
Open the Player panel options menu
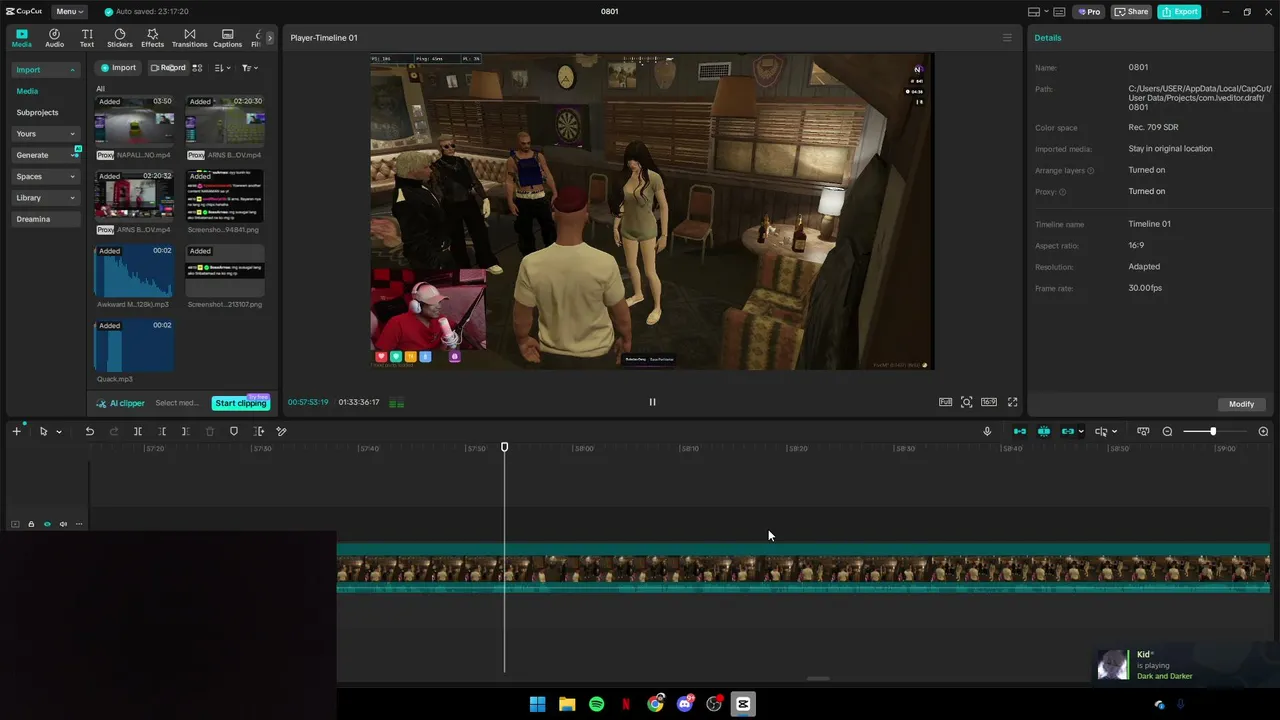[1007, 38]
